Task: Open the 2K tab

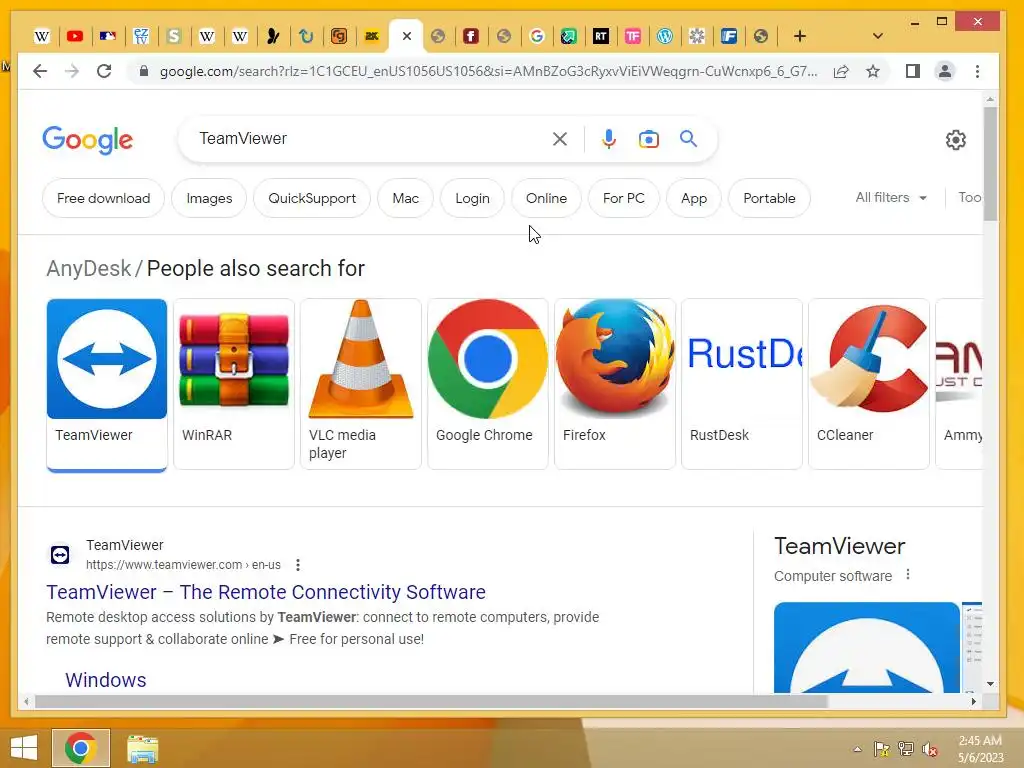Action: (372, 36)
